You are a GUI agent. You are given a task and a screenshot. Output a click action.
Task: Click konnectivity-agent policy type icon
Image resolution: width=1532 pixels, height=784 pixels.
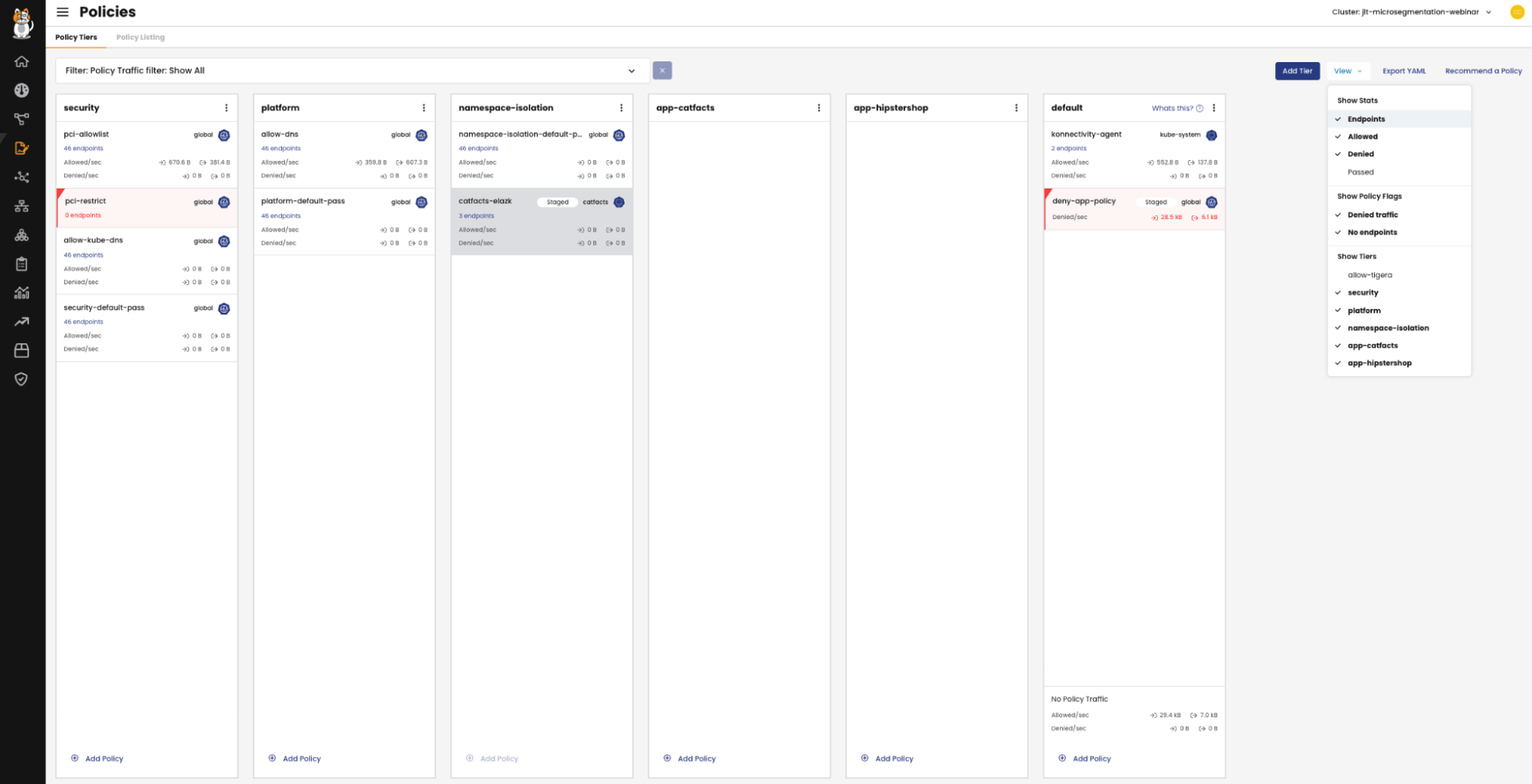[1212, 136]
